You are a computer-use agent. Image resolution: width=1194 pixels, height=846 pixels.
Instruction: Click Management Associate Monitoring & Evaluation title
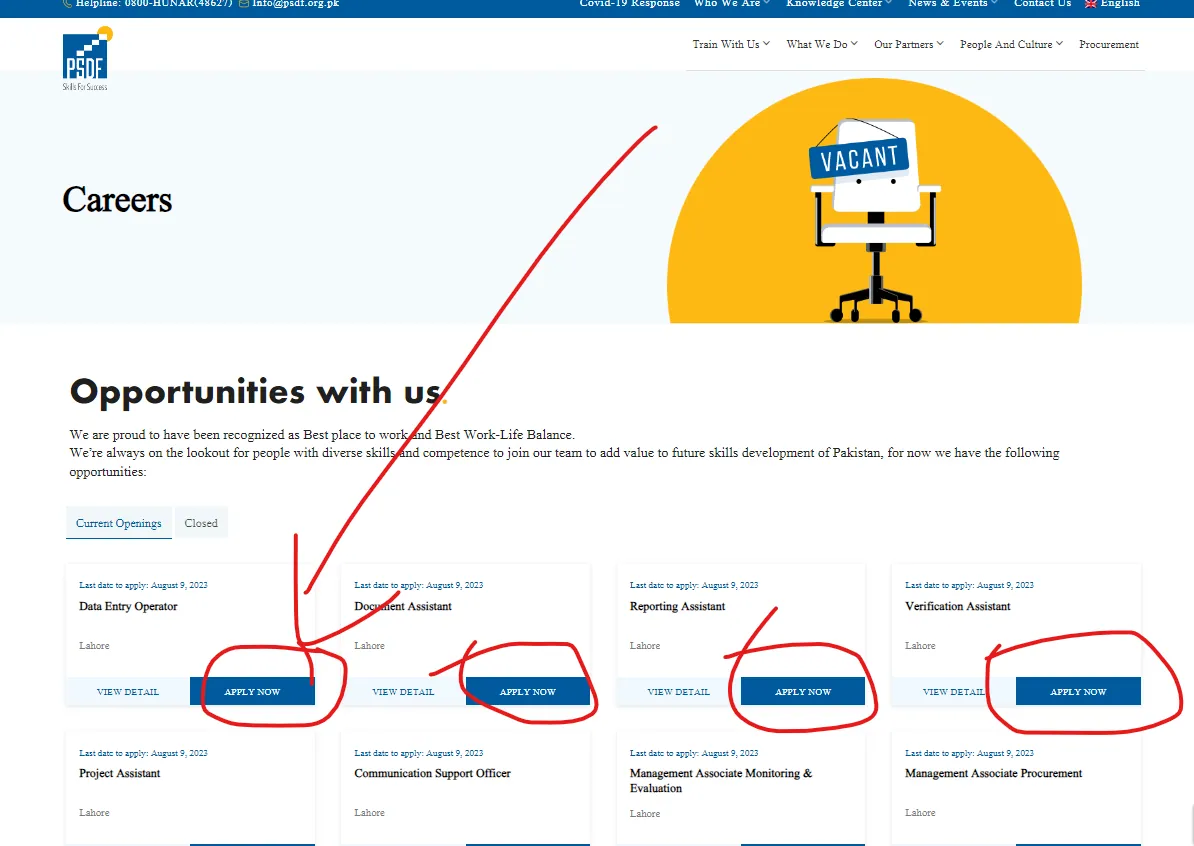tap(721, 781)
